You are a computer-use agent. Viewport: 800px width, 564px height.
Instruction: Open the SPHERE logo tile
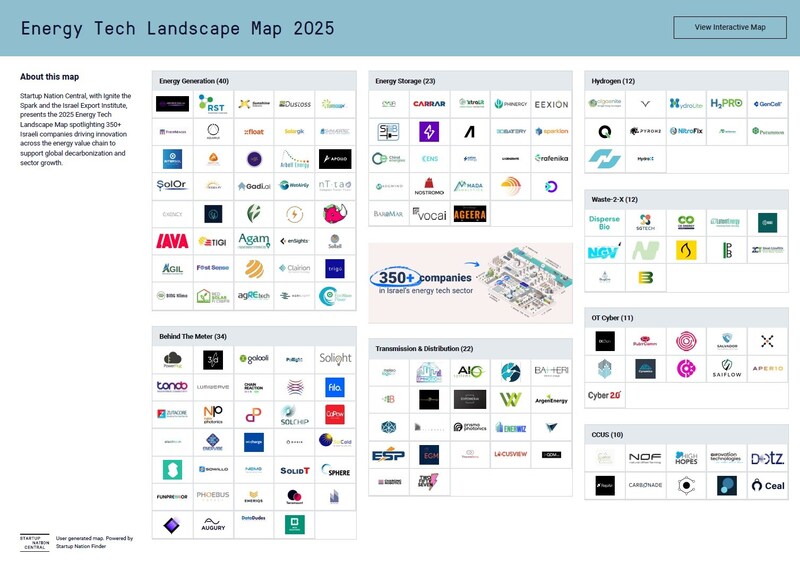tap(335, 470)
